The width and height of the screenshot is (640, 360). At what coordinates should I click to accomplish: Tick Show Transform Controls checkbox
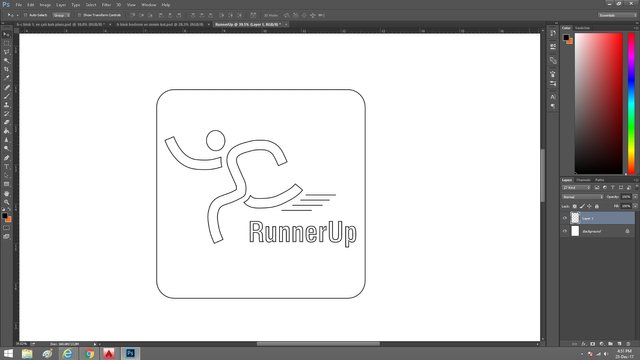point(80,15)
